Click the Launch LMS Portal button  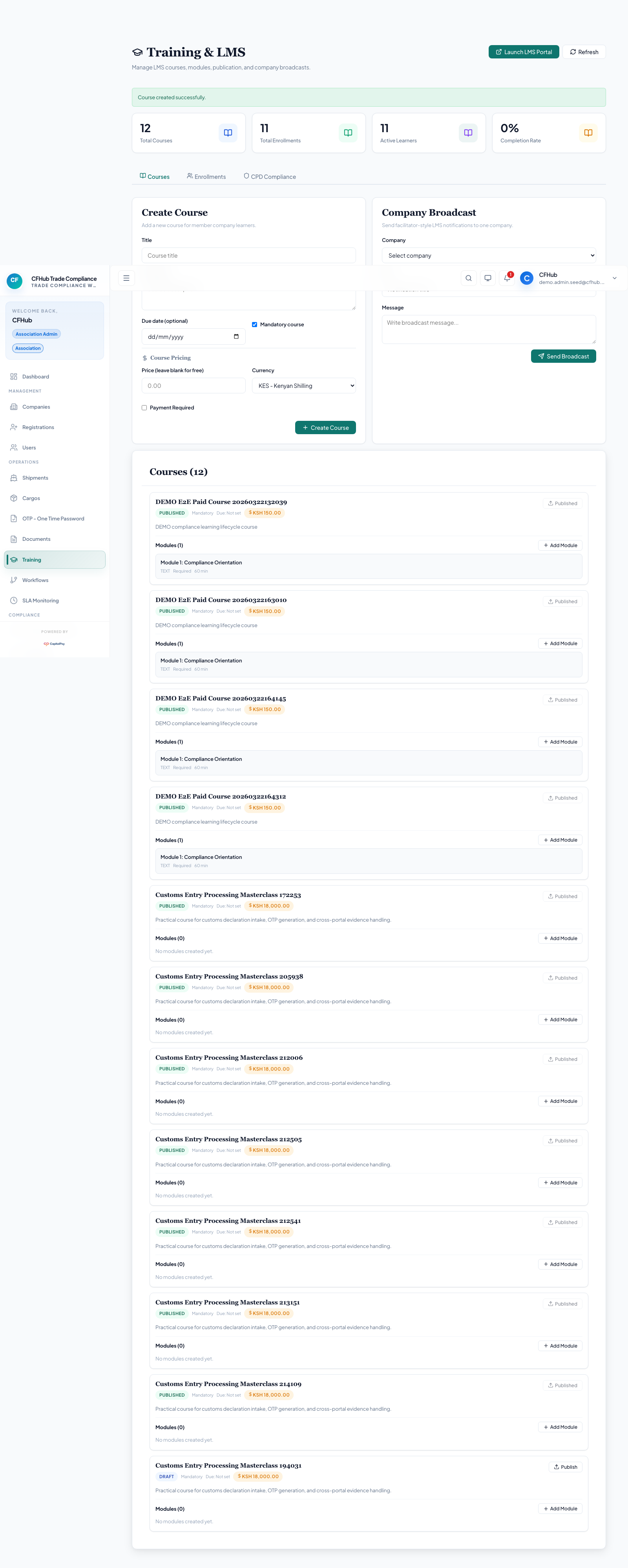point(523,52)
